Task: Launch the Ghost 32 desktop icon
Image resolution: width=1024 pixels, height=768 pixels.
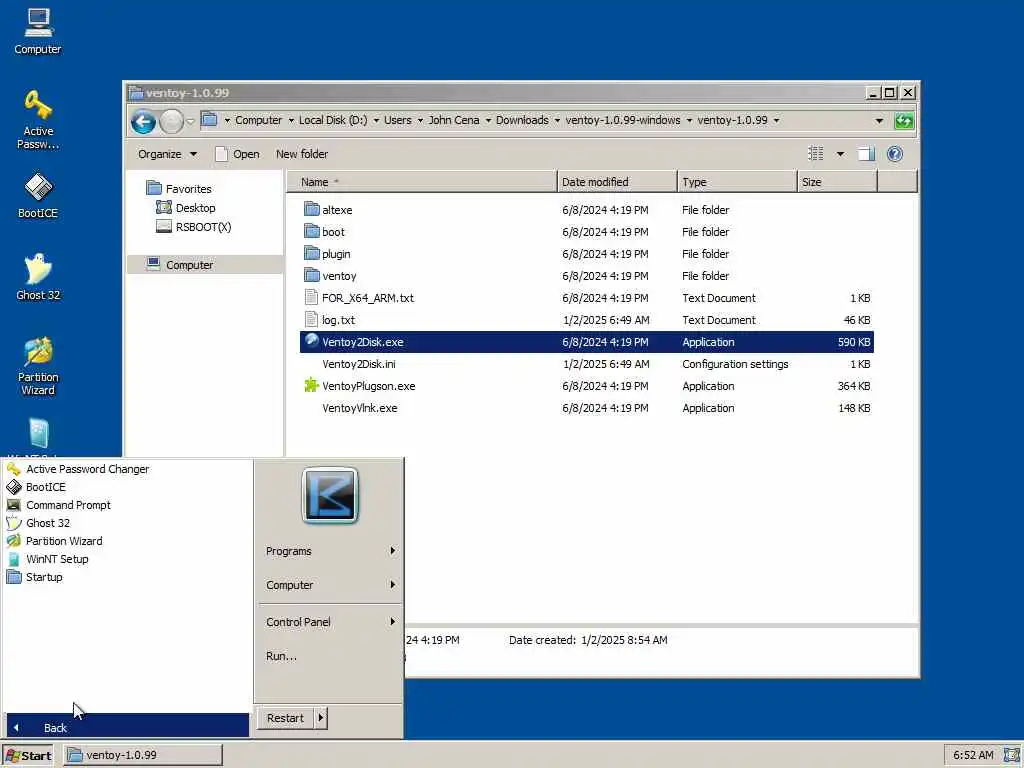Action: click(x=38, y=277)
